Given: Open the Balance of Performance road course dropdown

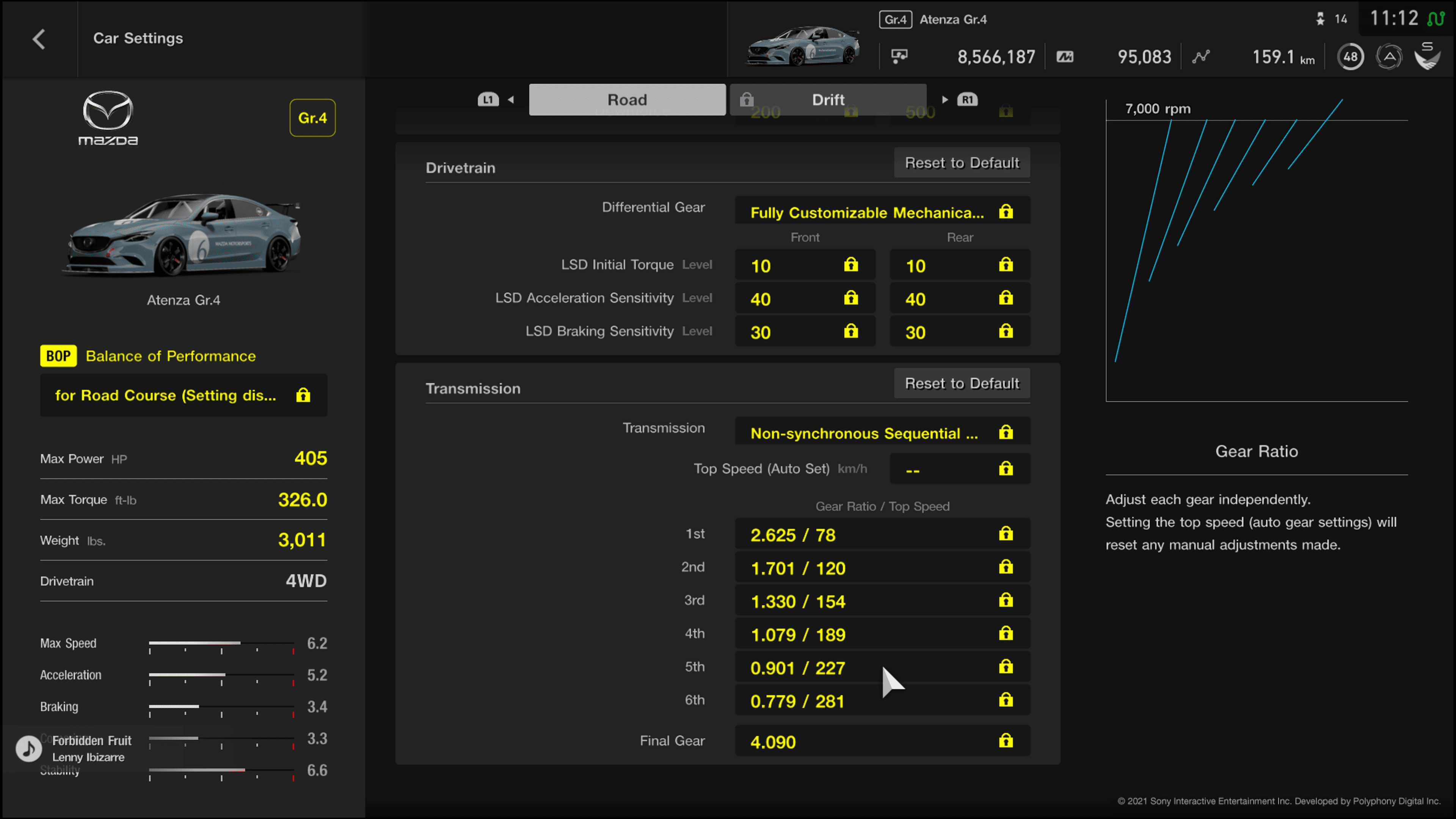Looking at the screenshot, I should point(184,395).
